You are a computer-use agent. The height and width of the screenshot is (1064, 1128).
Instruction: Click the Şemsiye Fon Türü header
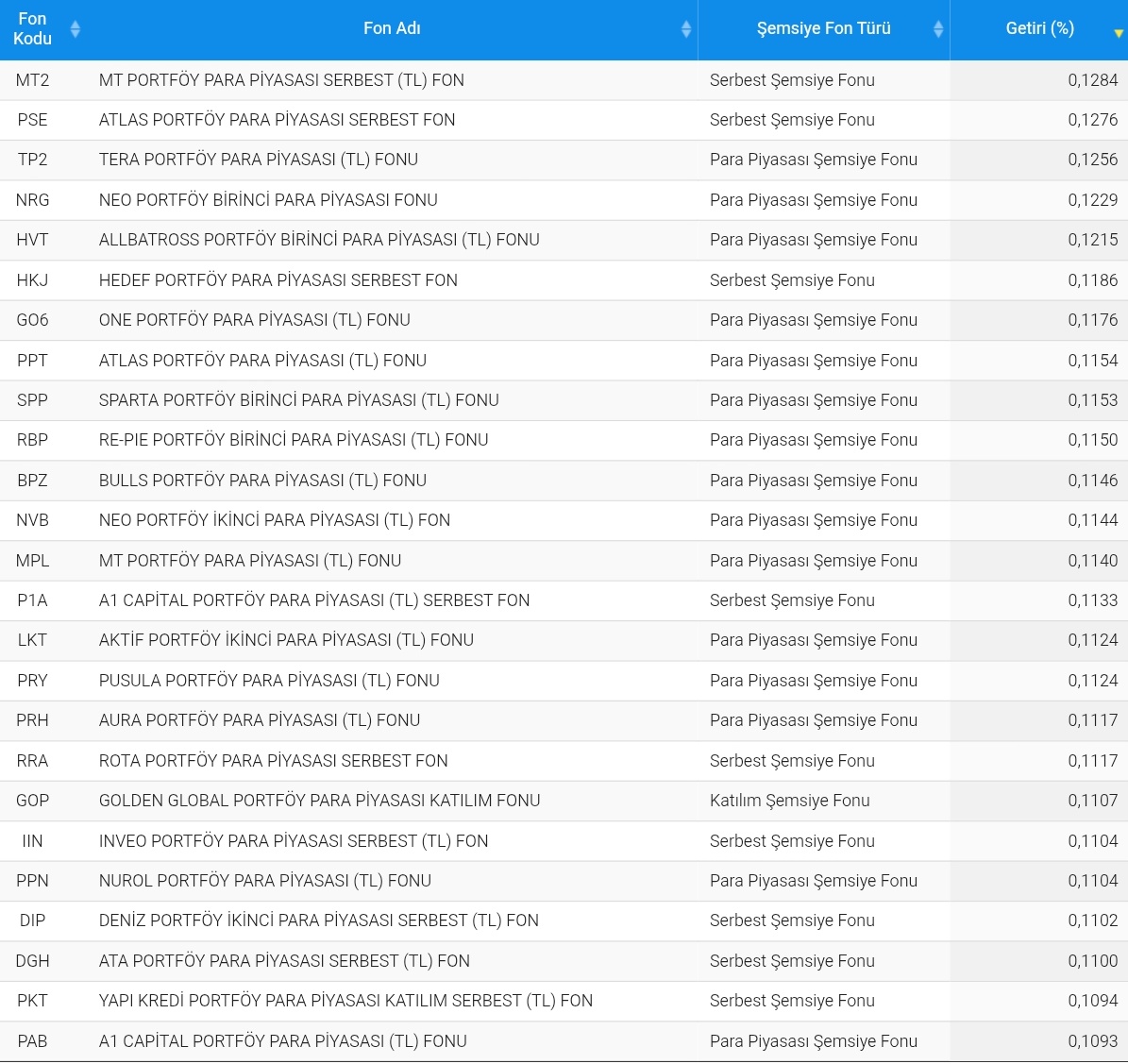[824, 28]
